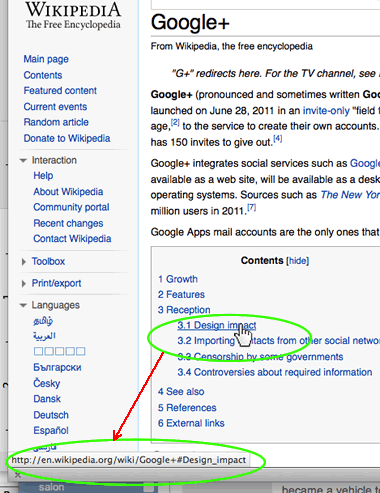Screen dimensions: 380x493
Task: Open footnote reference [4]
Action: pos(278,138)
